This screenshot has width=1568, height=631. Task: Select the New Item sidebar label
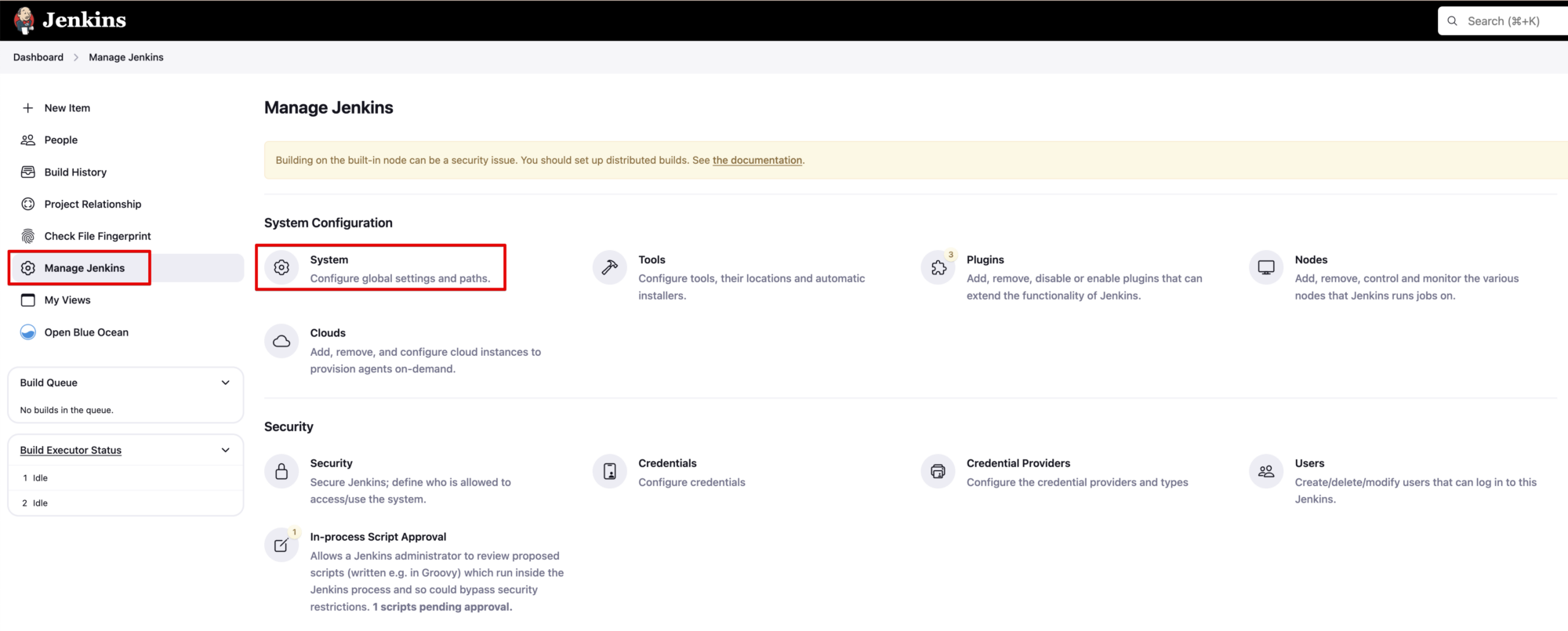[x=67, y=108]
